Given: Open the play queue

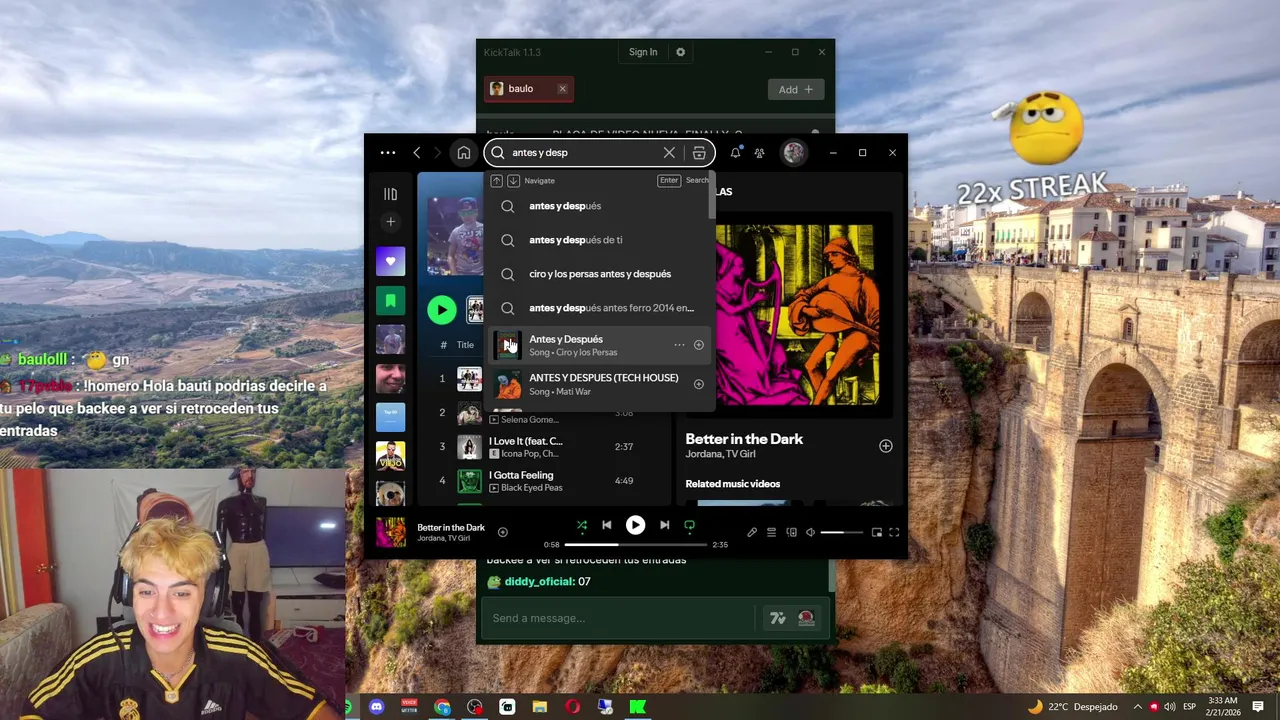Looking at the screenshot, I should pyautogui.click(x=771, y=533).
